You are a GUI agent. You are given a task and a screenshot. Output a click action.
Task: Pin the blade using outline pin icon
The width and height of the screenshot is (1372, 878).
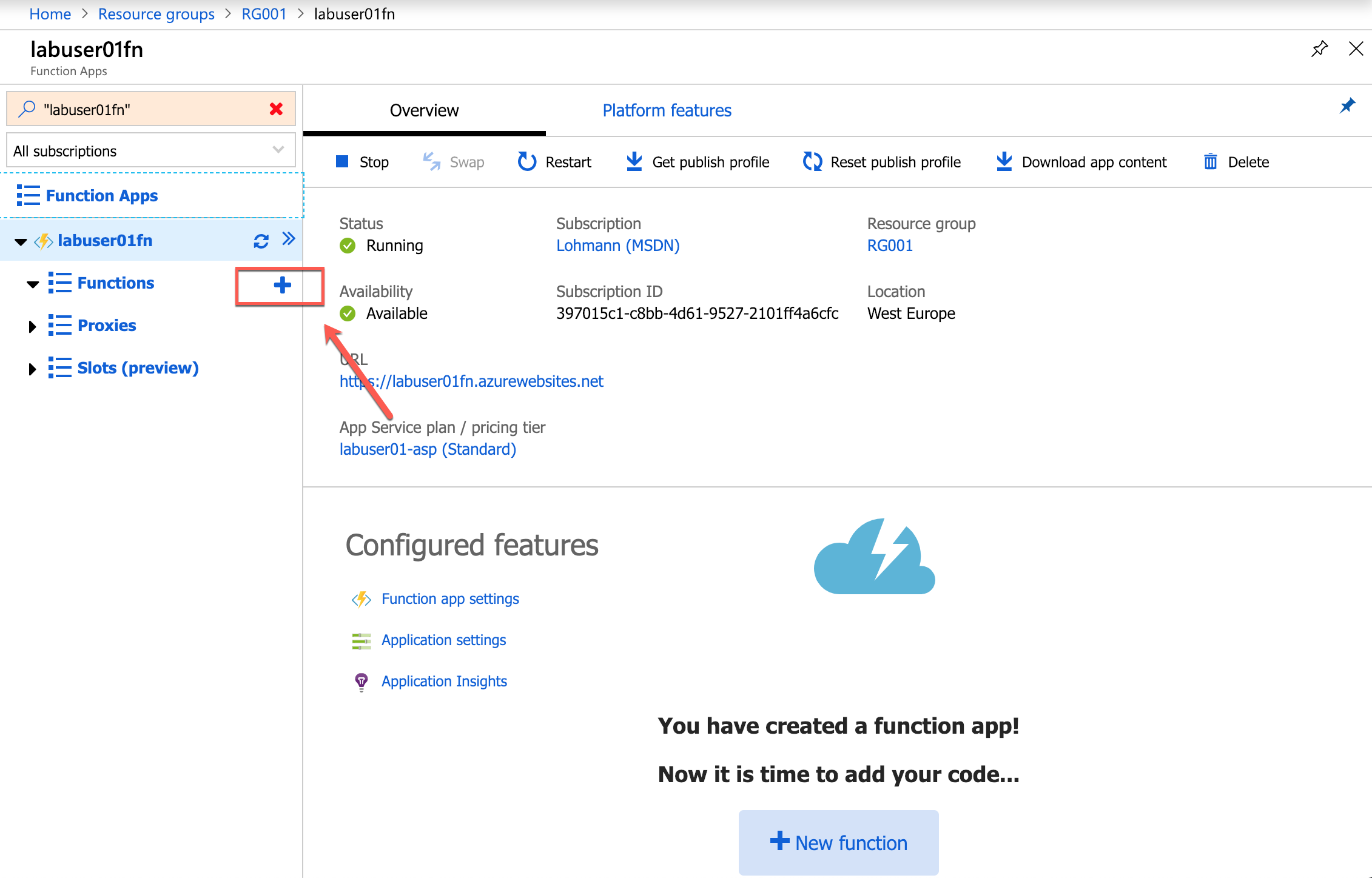click(1319, 49)
